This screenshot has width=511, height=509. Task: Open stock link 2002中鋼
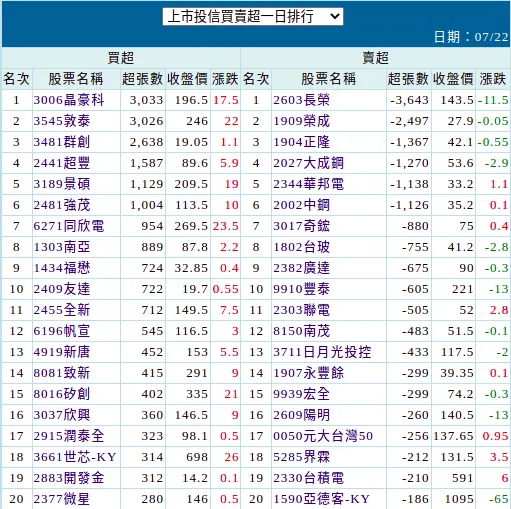pyautogui.click(x=301, y=205)
